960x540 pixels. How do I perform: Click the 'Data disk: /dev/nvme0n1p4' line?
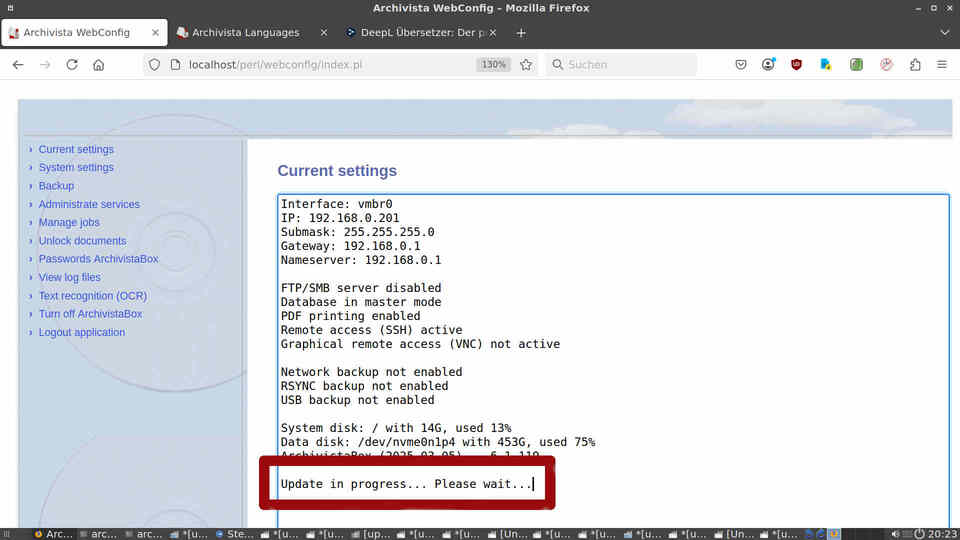pyautogui.click(x=438, y=442)
